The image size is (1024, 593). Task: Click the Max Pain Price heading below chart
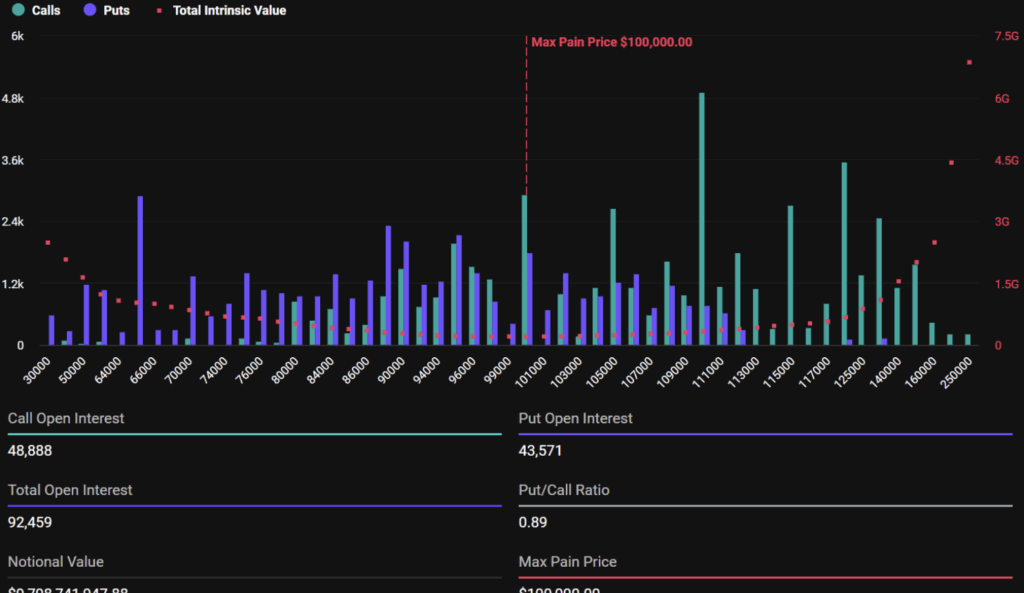click(x=568, y=562)
